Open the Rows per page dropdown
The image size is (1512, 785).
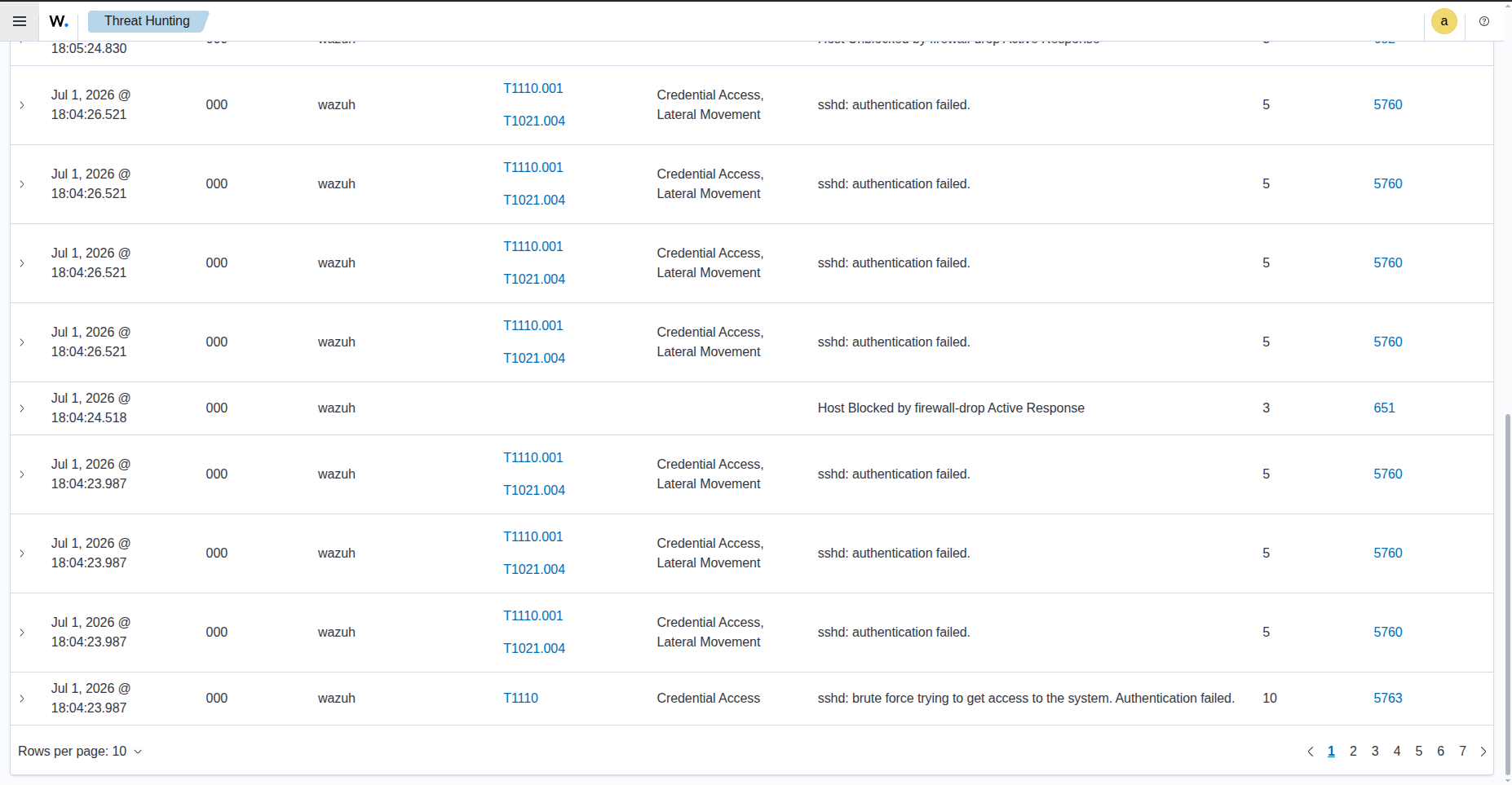(x=80, y=752)
